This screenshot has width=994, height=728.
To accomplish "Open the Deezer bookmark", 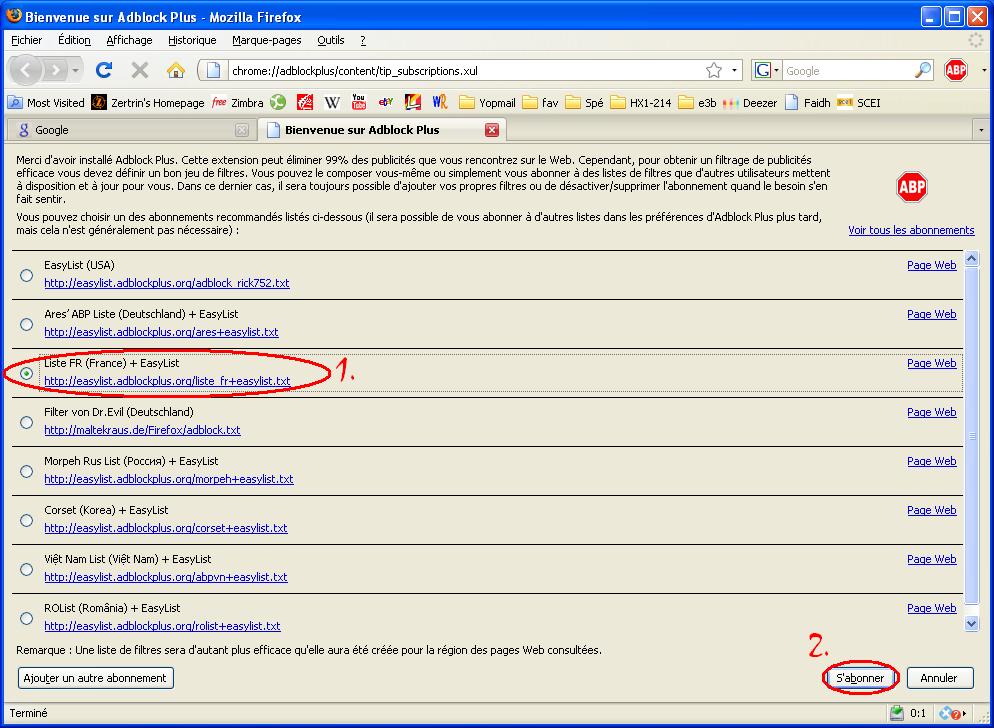I will click(750, 103).
